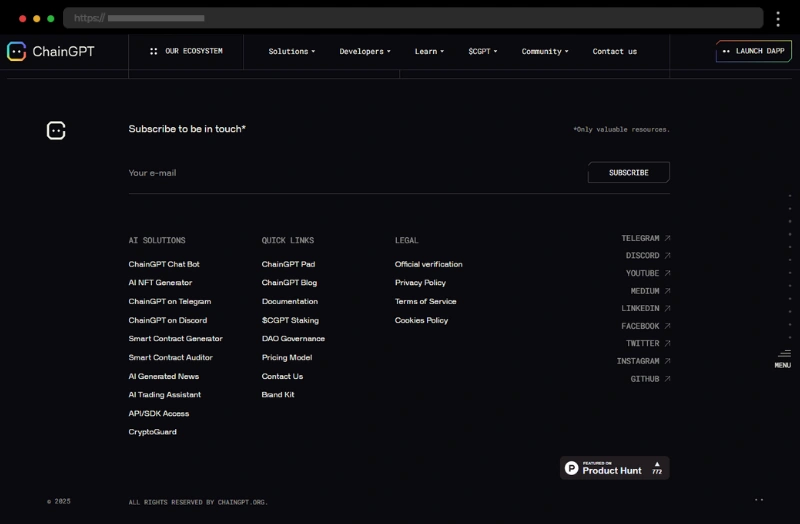Open CryptoGuard link

coord(152,432)
